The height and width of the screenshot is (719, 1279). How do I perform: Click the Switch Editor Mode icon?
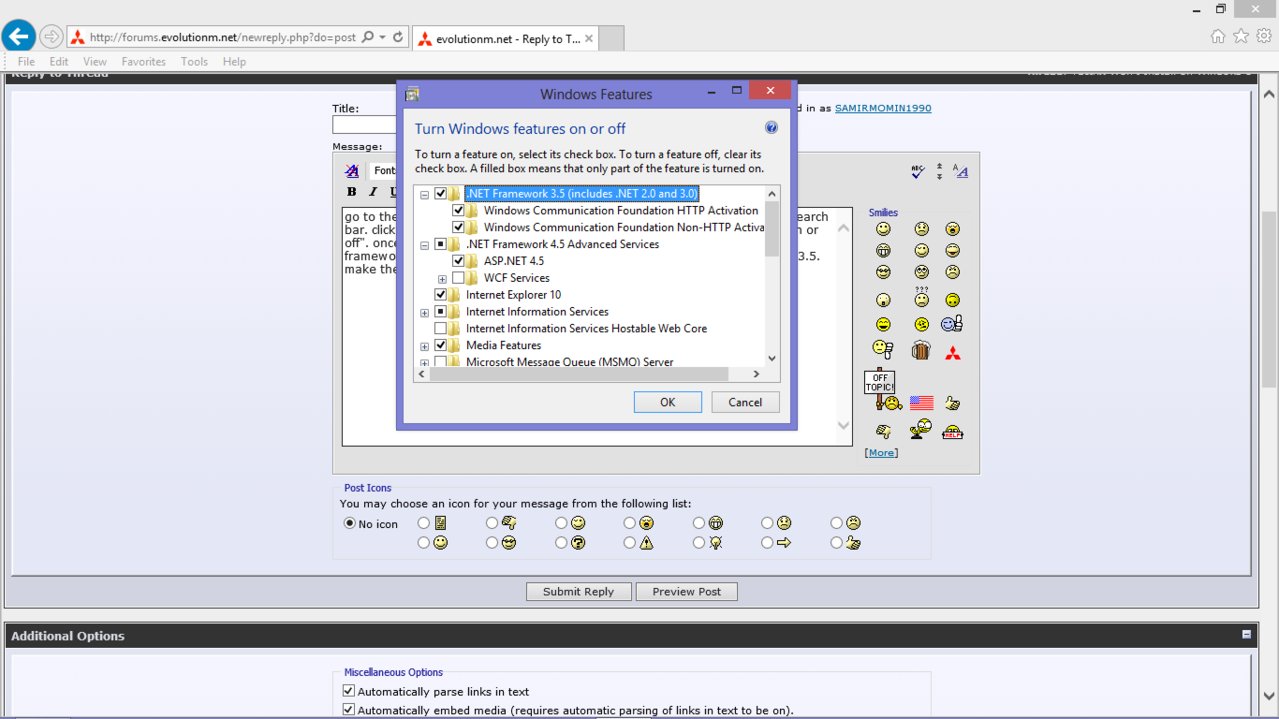pos(960,172)
